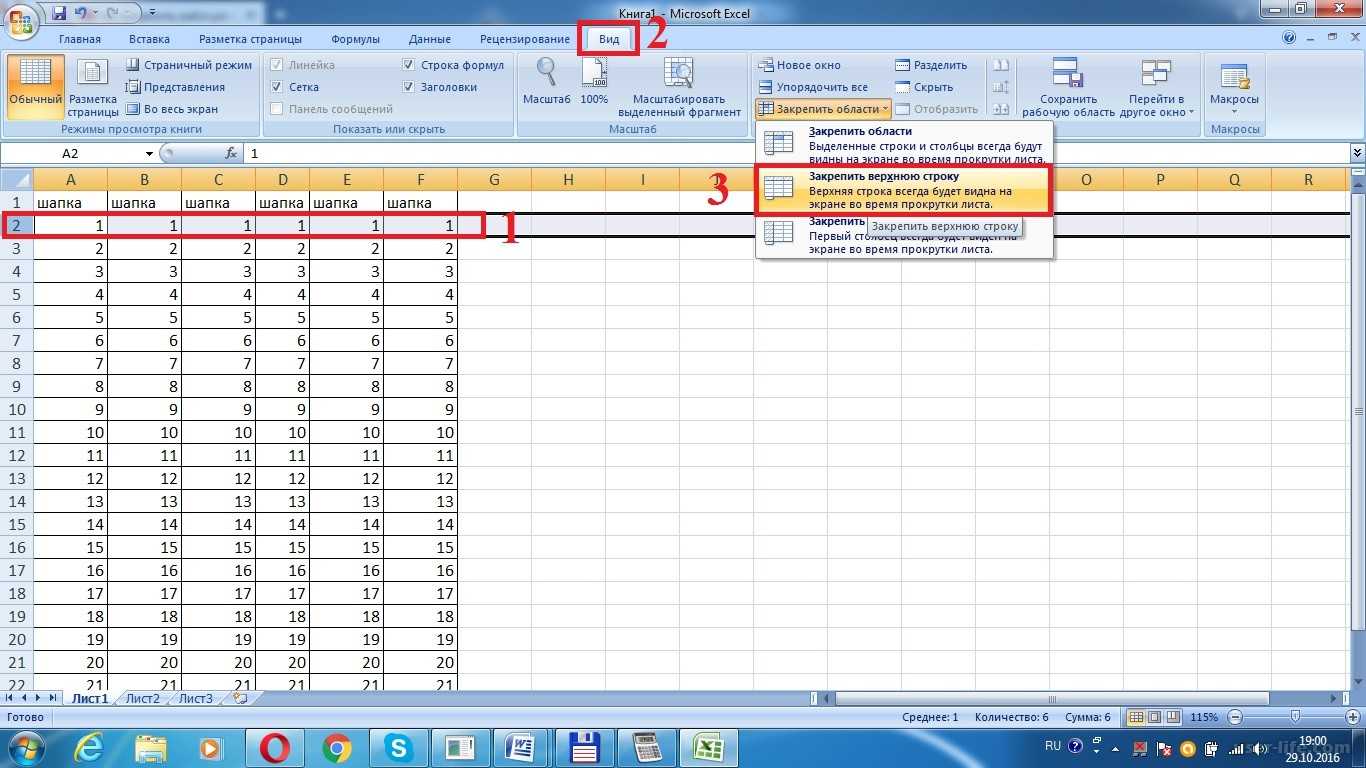Screen dimensions: 1366x768
Task: Open Opera browser from taskbar
Action: coord(275,747)
